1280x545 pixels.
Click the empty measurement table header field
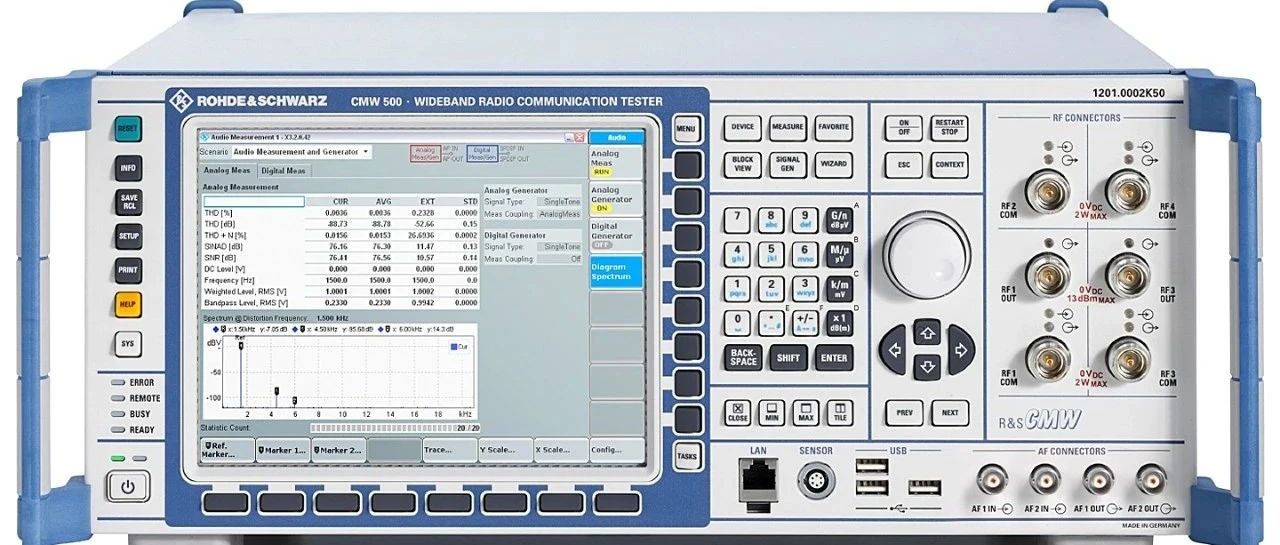coord(253,201)
